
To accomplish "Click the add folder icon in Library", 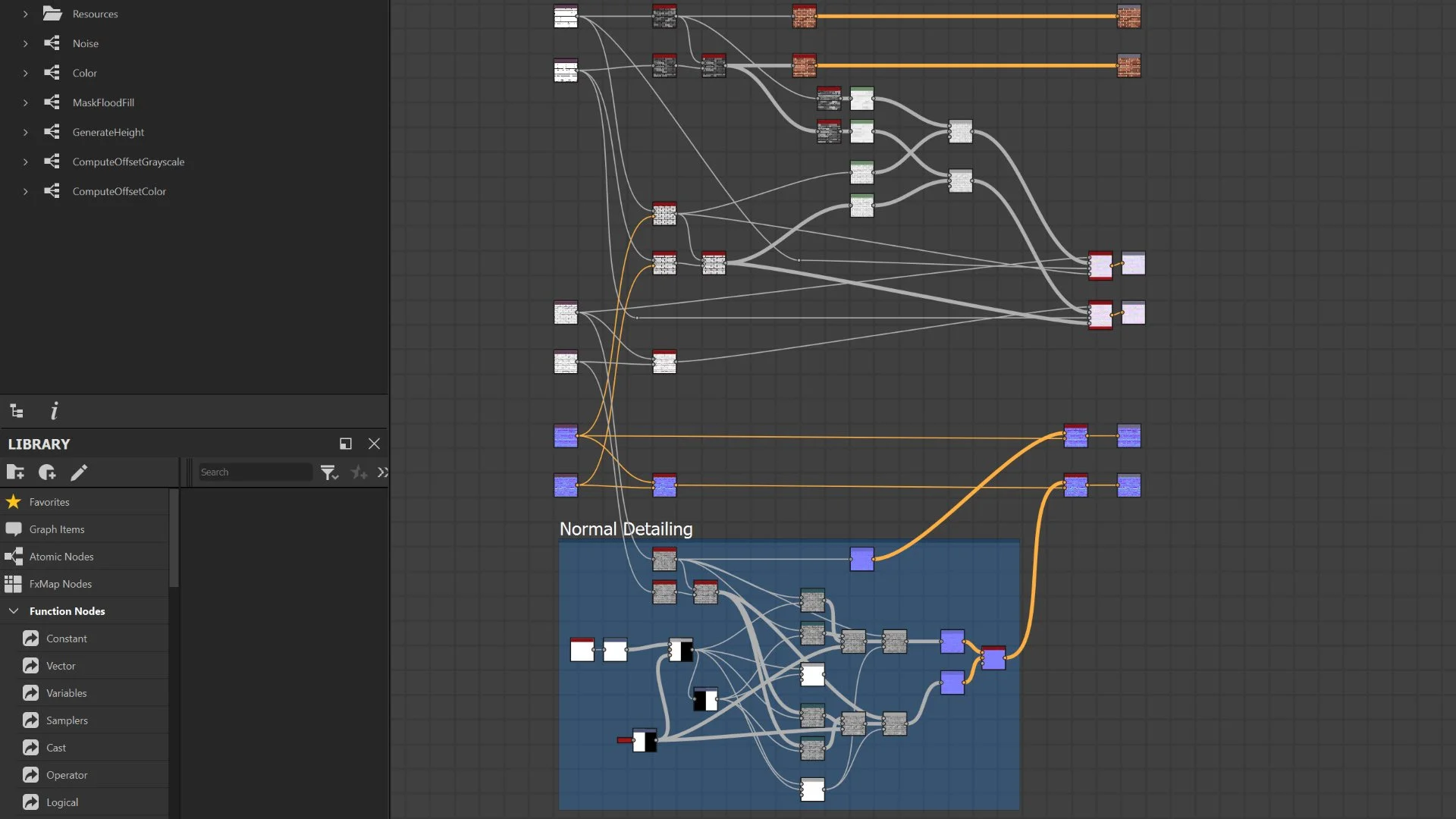I will point(15,472).
